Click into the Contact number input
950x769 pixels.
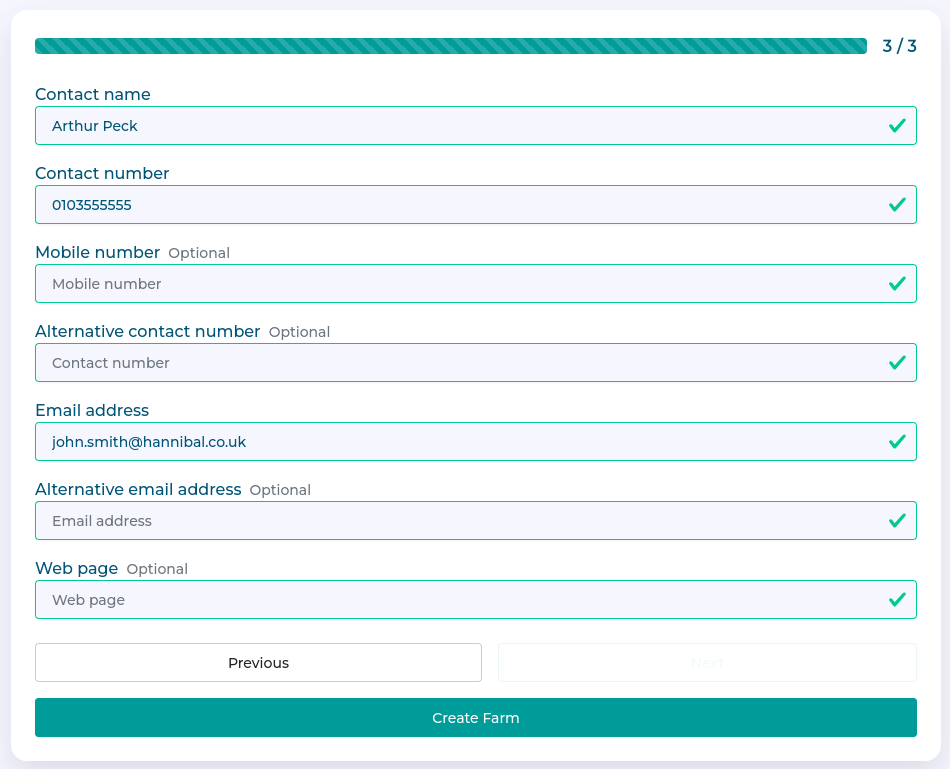tap(450, 205)
